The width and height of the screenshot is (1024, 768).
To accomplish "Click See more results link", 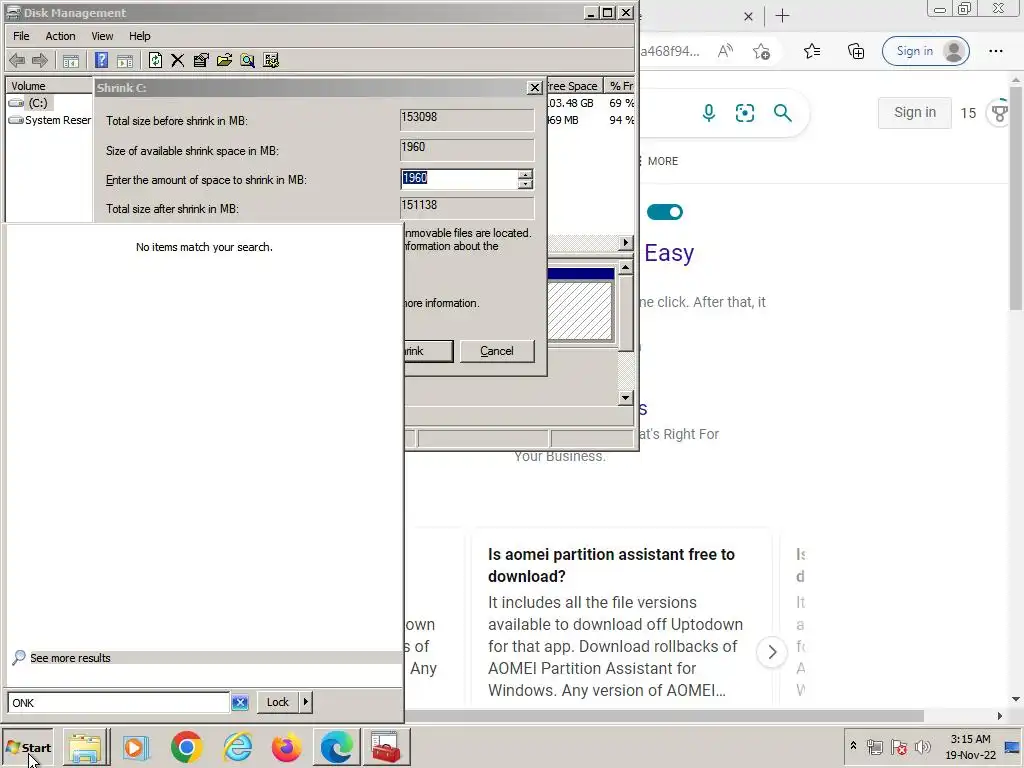I will click(71, 658).
